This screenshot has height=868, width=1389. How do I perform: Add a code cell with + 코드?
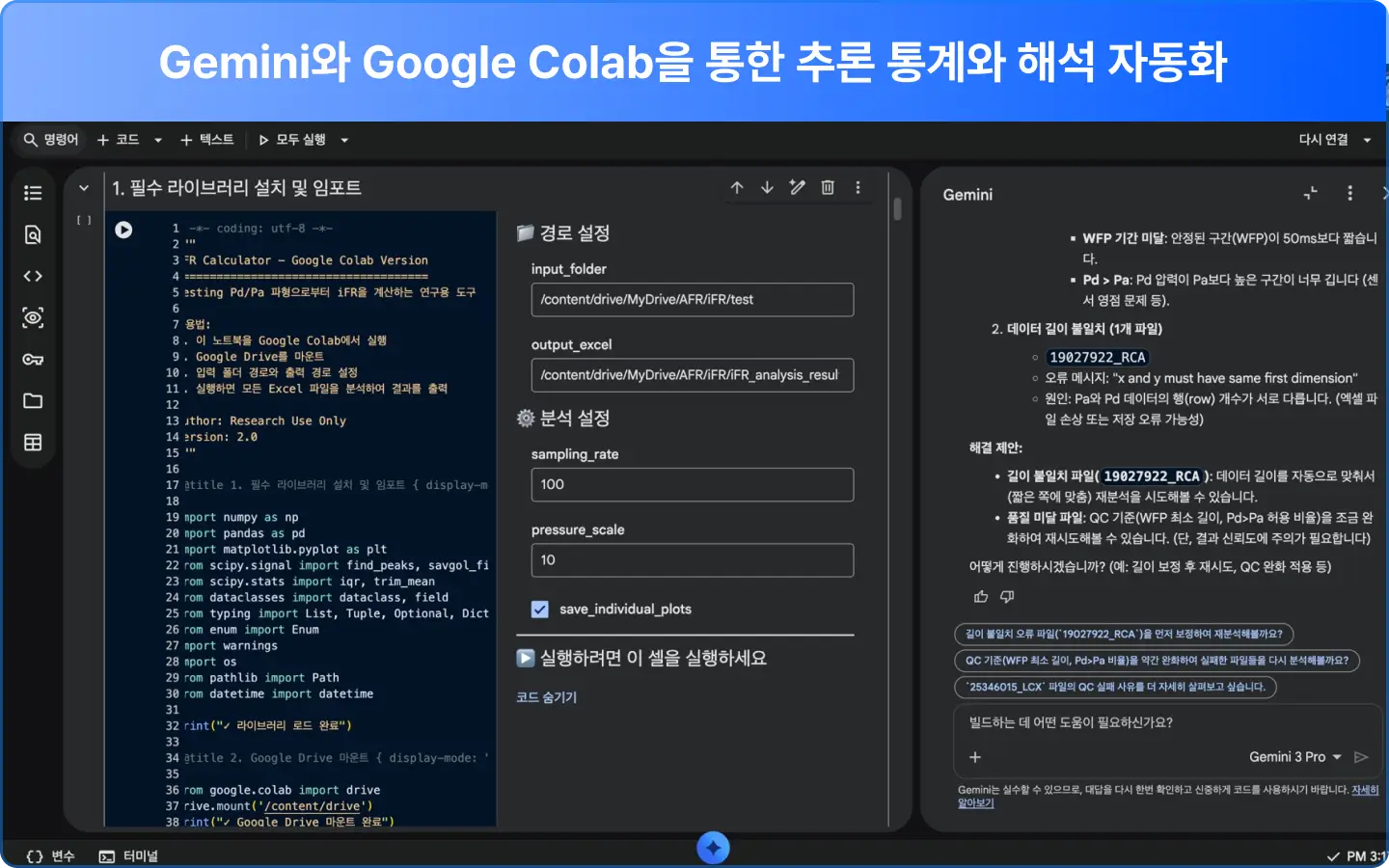[x=119, y=140]
